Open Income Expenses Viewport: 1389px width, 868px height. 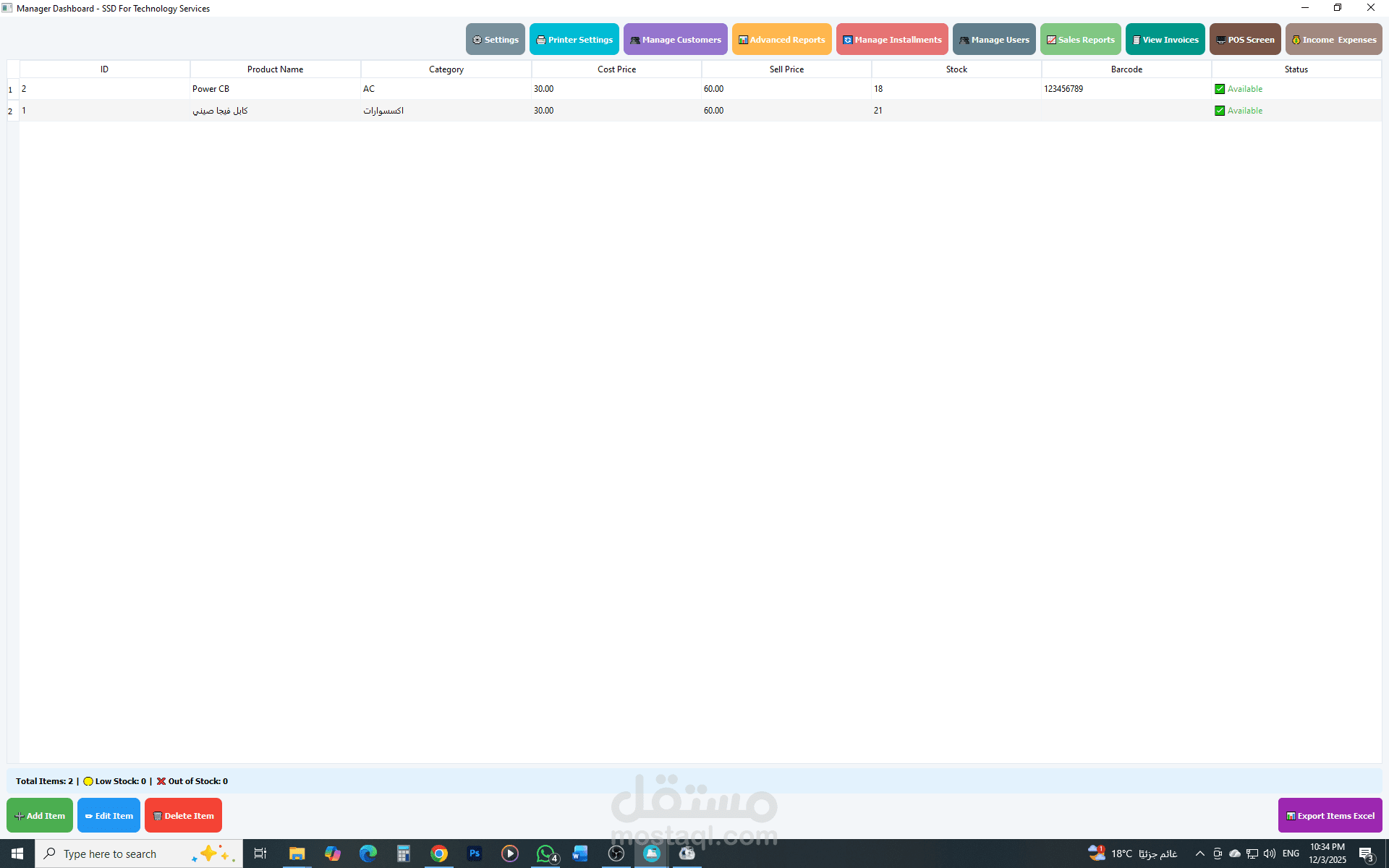[x=1333, y=40]
